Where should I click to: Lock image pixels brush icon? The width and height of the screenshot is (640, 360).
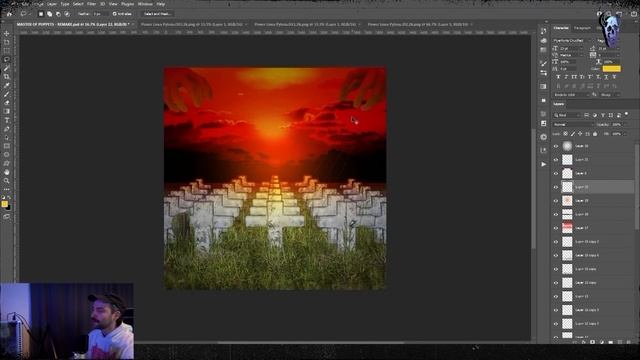coord(573,133)
